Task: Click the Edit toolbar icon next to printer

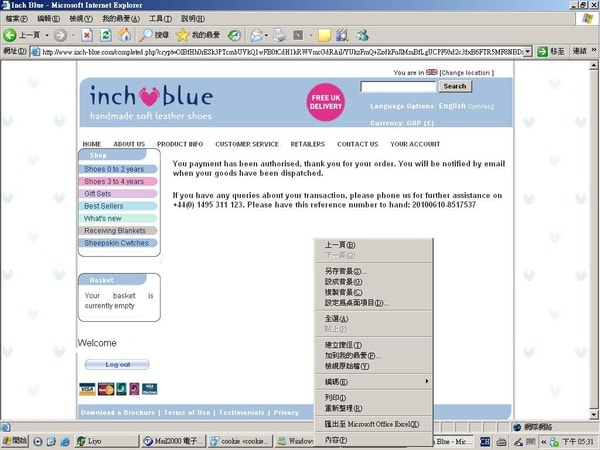Action: click(x=298, y=36)
